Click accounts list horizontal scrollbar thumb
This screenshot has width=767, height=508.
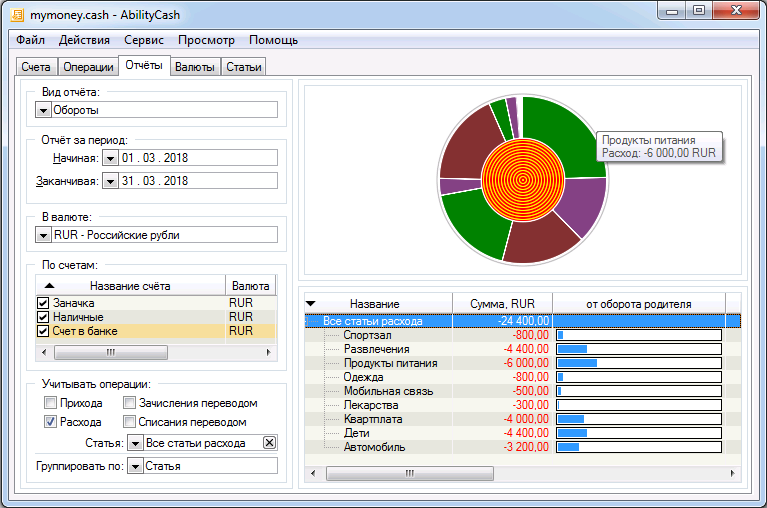pyautogui.click(x=111, y=352)
